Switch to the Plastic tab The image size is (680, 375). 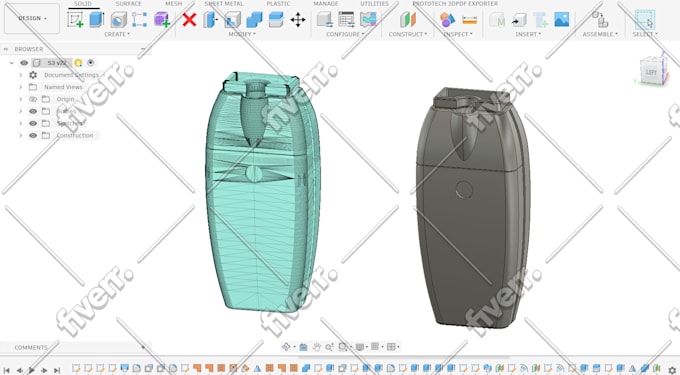(x=278, y=3)
